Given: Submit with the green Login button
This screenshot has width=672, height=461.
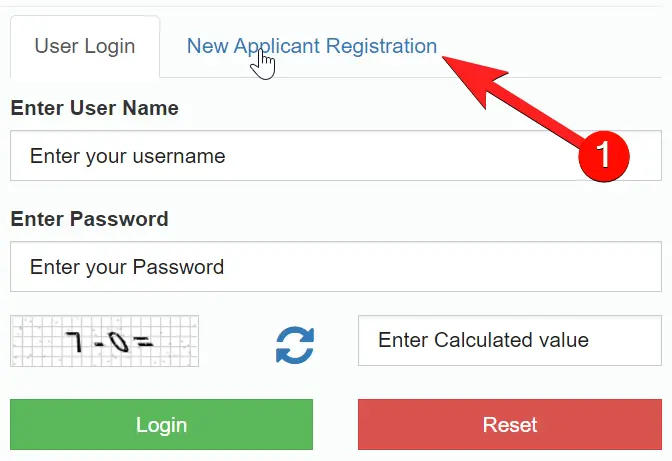Looking at the screenshot, I should coord(162,425).
